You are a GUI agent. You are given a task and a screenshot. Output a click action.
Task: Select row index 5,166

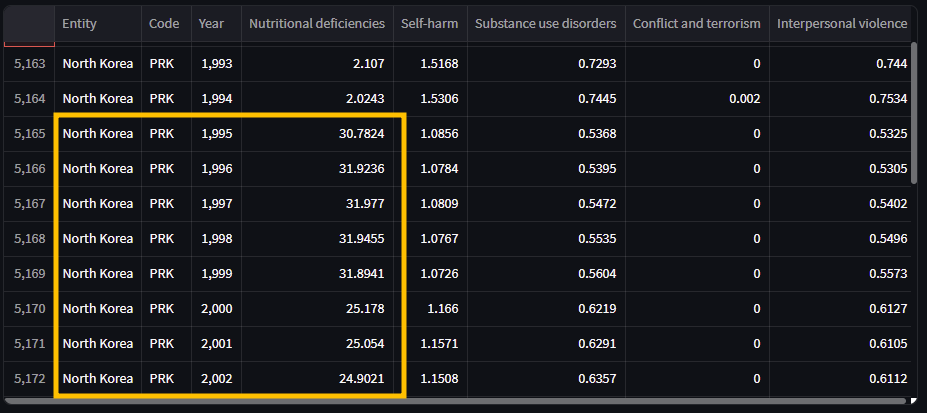coord(30,168)
